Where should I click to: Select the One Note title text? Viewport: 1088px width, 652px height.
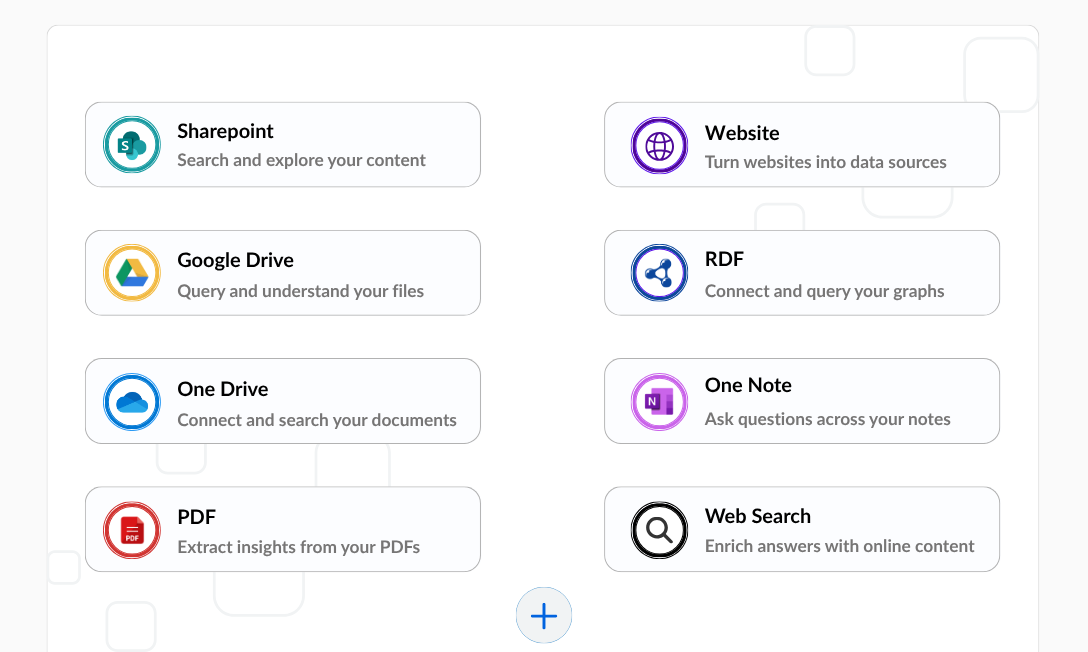tap(748, 385)
